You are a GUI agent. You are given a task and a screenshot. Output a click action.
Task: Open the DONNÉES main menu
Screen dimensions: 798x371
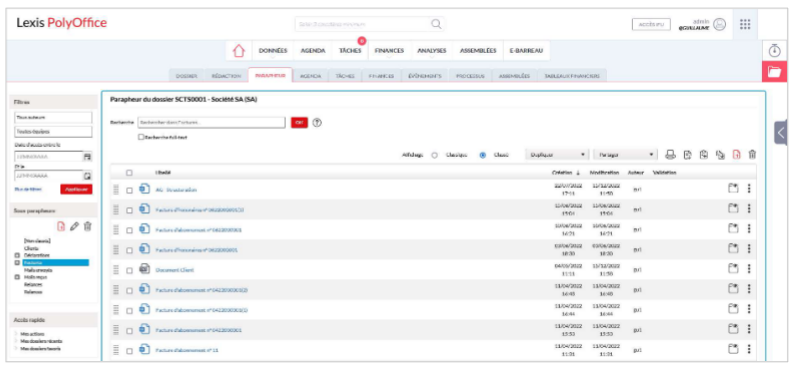[273, 51]
